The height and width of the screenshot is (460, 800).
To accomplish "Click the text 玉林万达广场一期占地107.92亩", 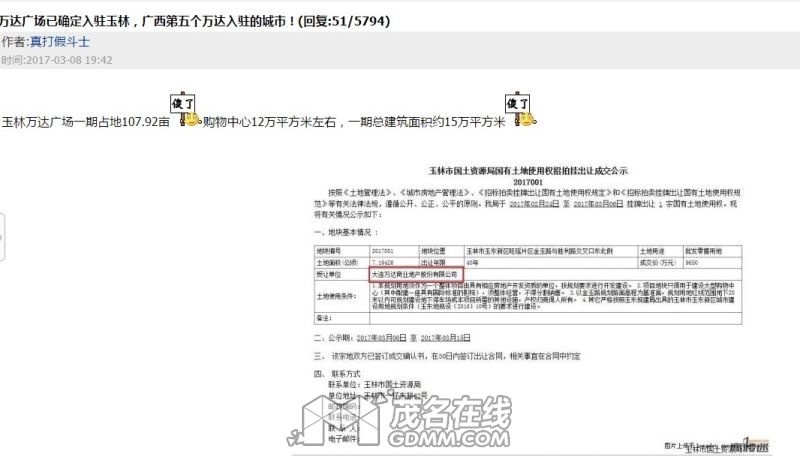I will point(86,122).
